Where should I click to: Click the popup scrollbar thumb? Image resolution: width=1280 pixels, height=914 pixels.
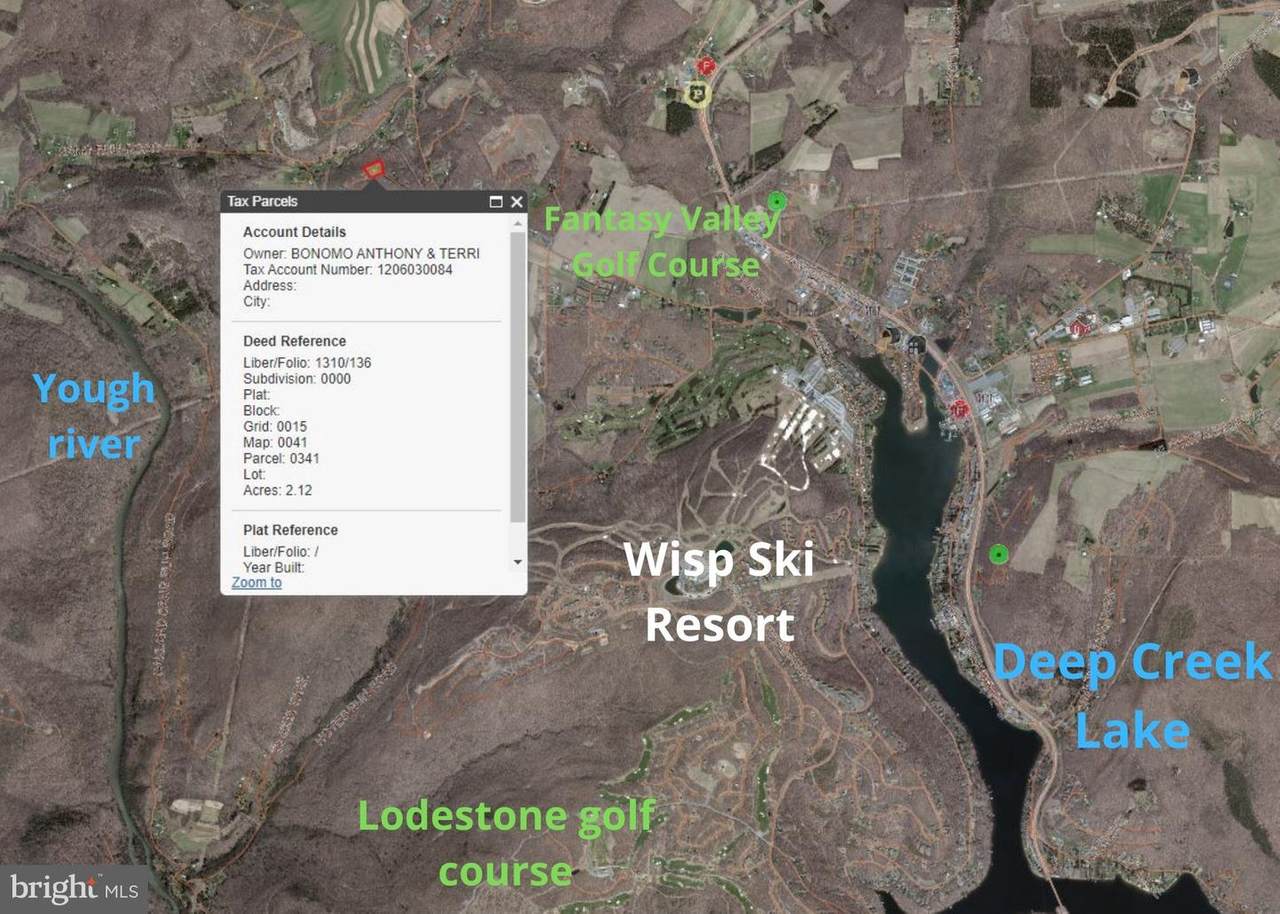517,377
